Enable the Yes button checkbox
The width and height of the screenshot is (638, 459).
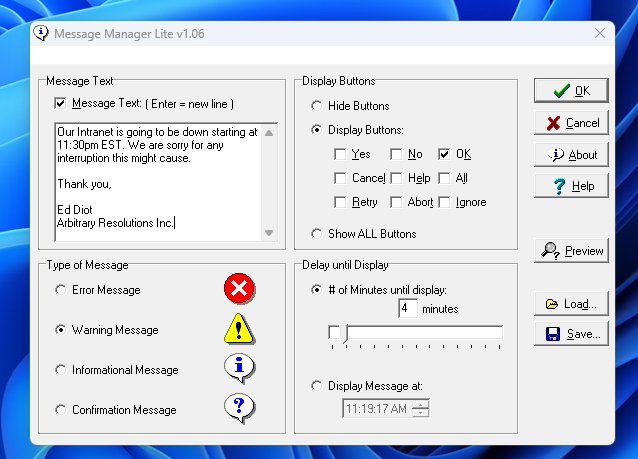click(x=340, y=154)
